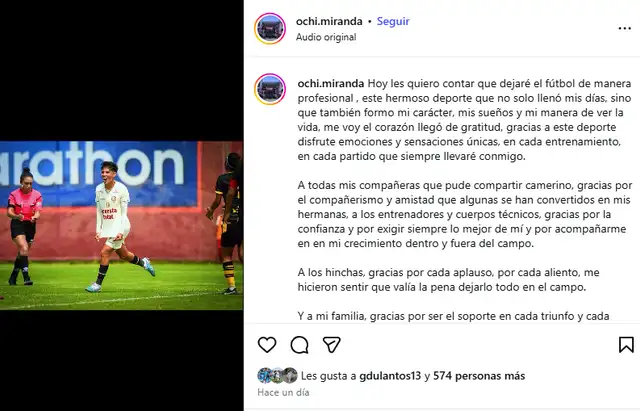The width and height of the screenshot is (640, 411).
Task: Open the three-dot more options menu
Action: click(x=624, y=28)
